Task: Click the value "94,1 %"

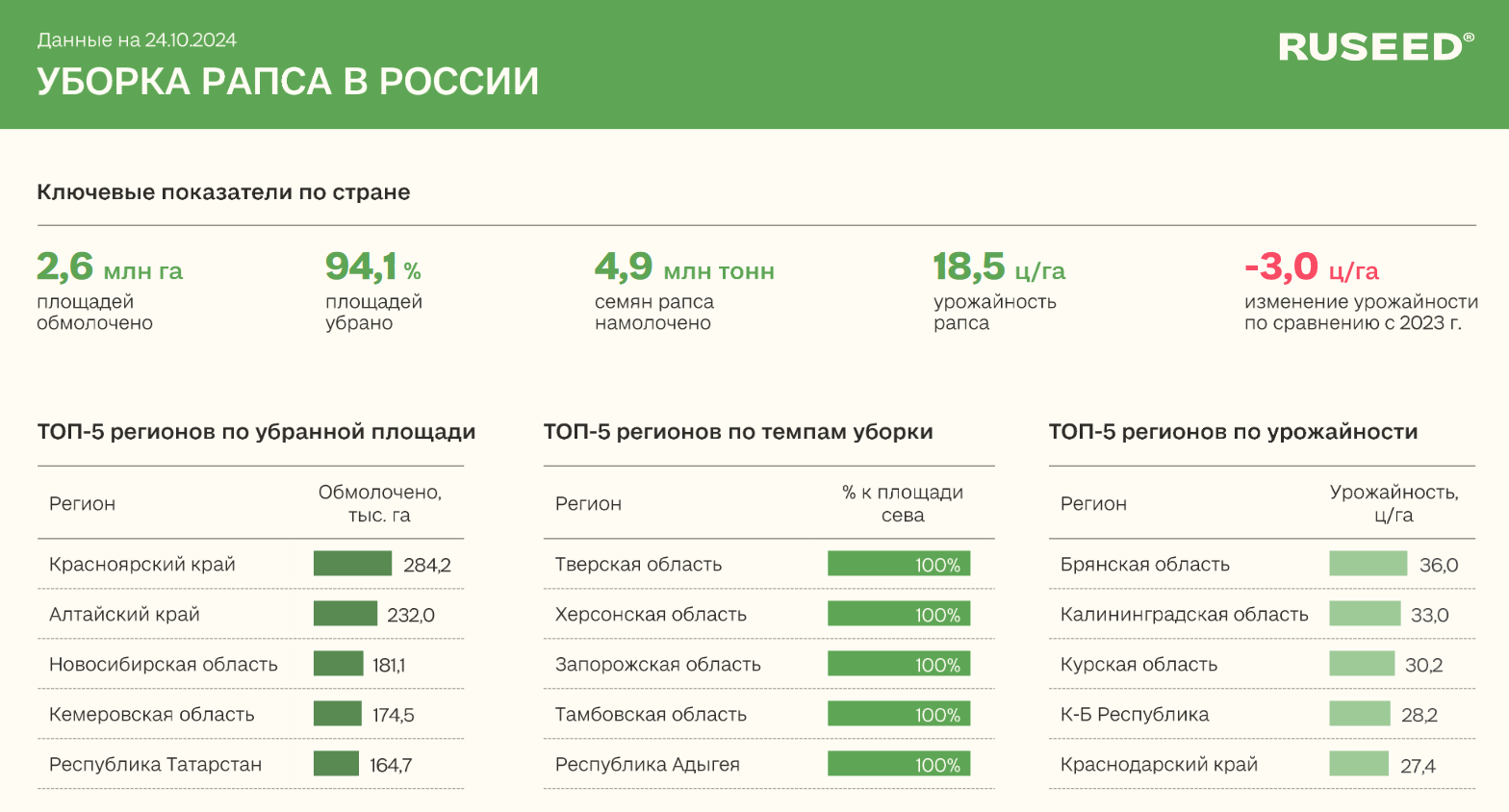Action: 373,266
